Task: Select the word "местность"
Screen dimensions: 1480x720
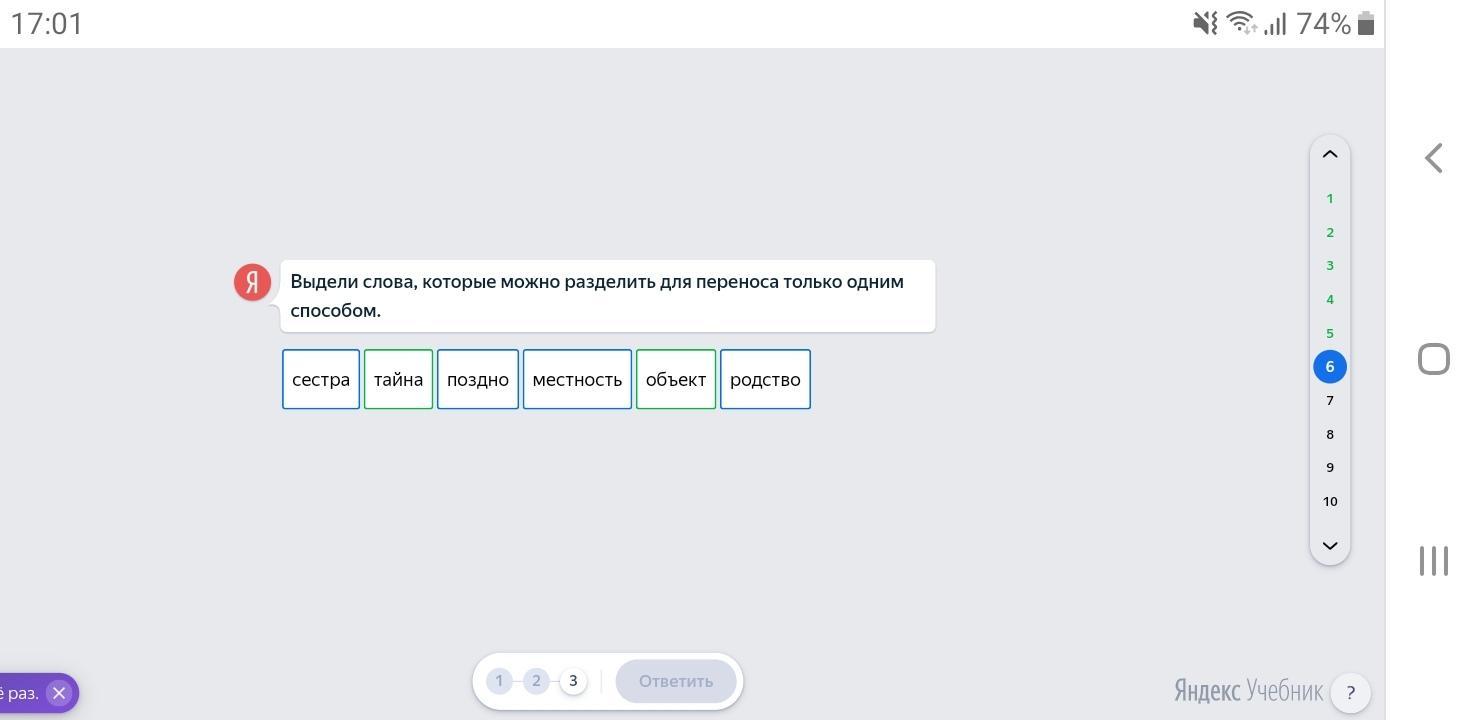Action: pos(577,379)
